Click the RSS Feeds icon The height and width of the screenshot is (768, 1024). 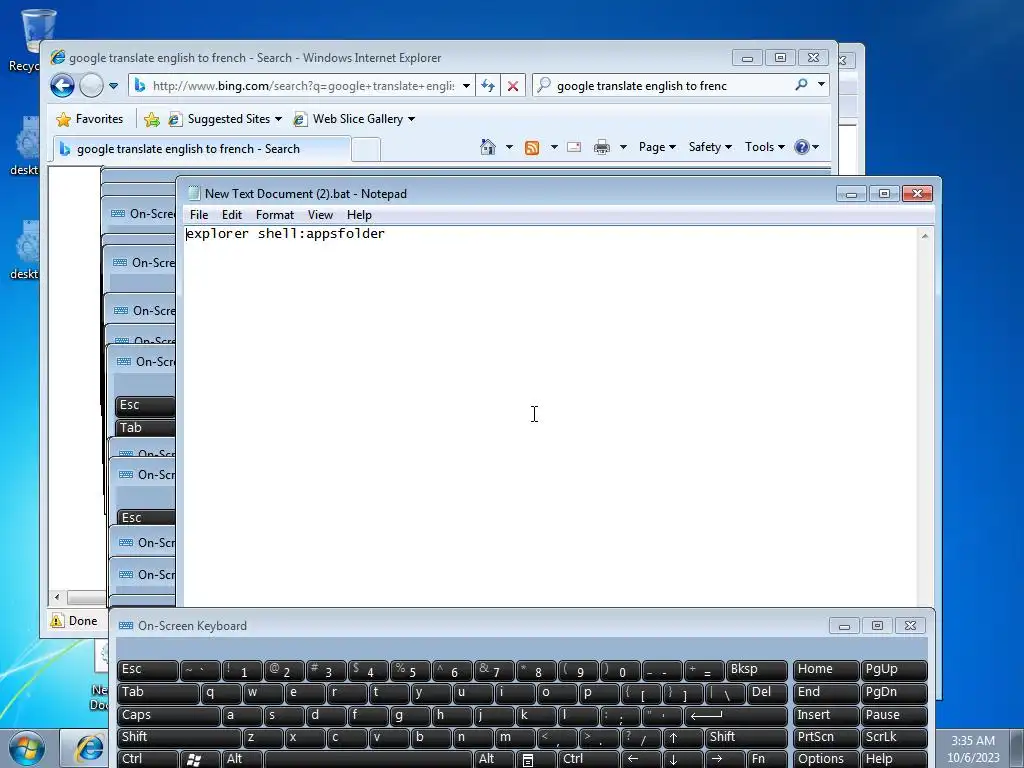(532, 148)
